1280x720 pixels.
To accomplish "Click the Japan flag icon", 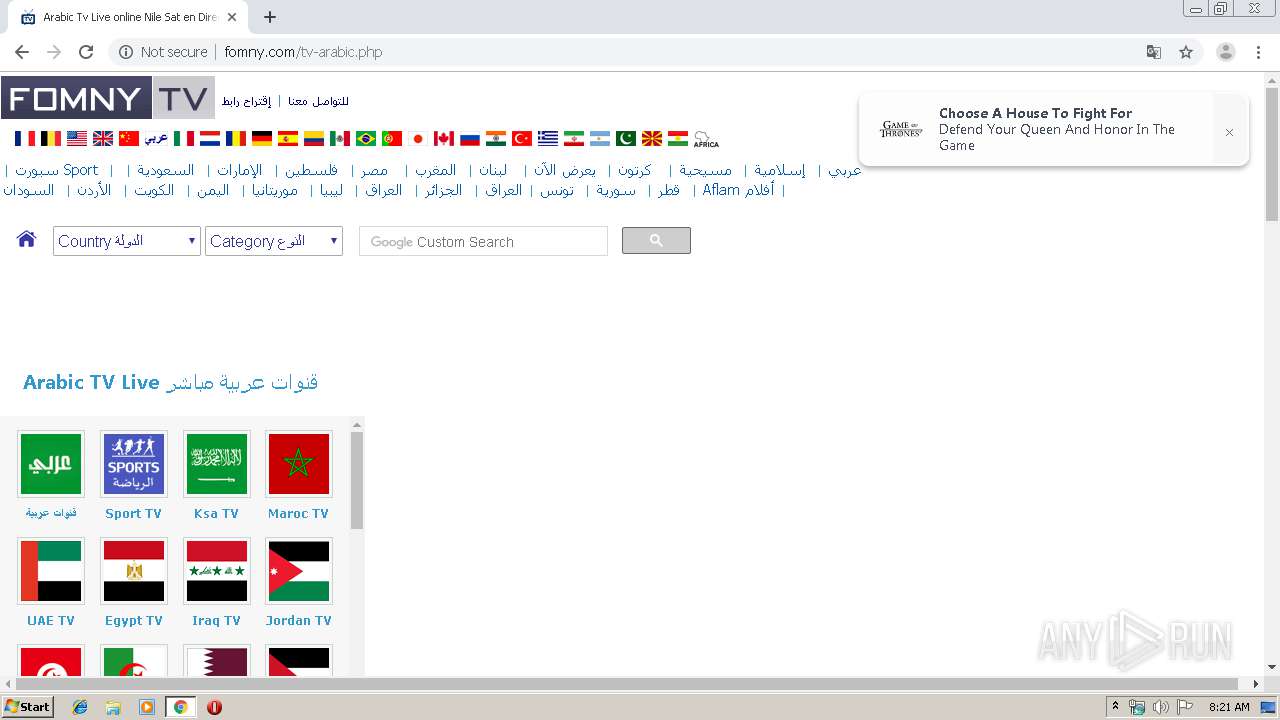I will pos(418,139).
